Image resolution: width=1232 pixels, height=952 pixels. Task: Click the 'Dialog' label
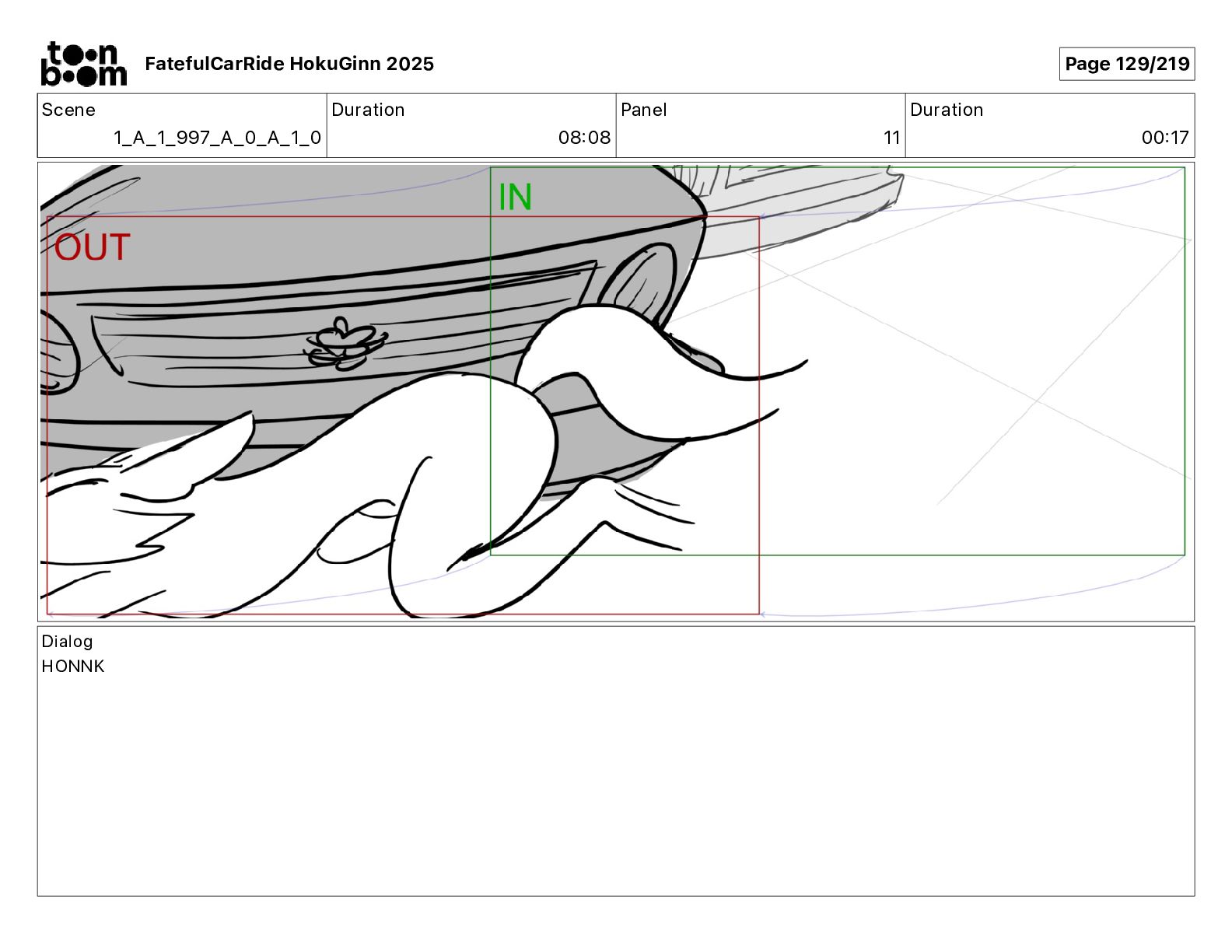(x=67, y=642)
